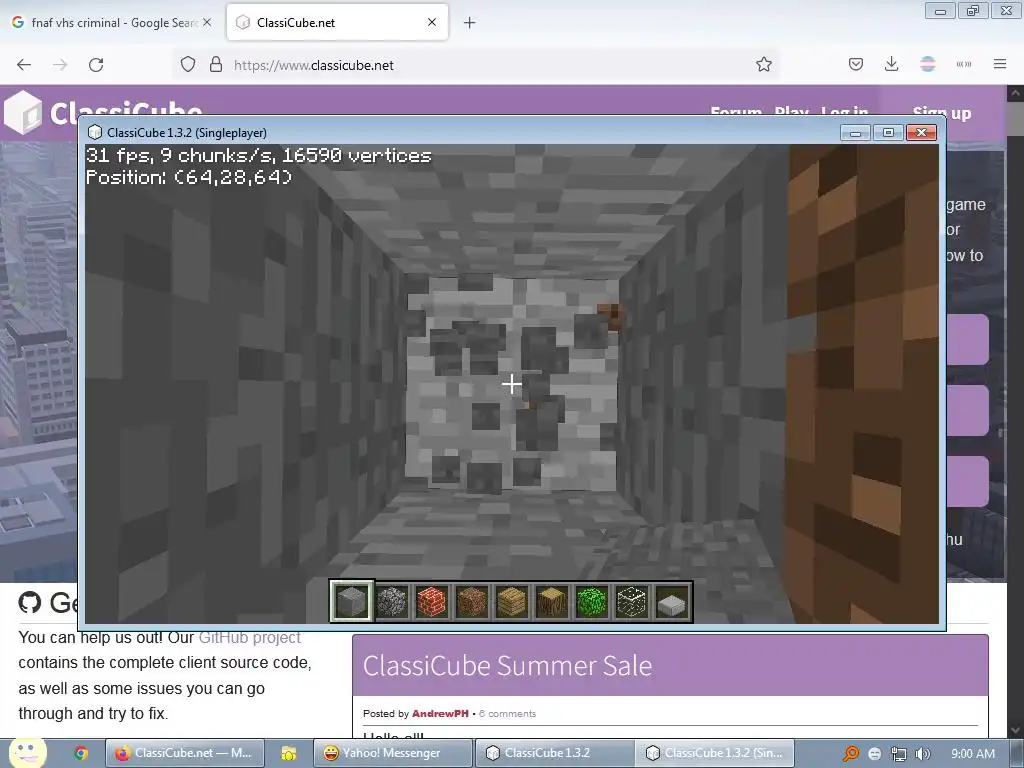Click the volume speaker tray icon
The width and height of the screenshot is (1024, 768).
[922, 754]
